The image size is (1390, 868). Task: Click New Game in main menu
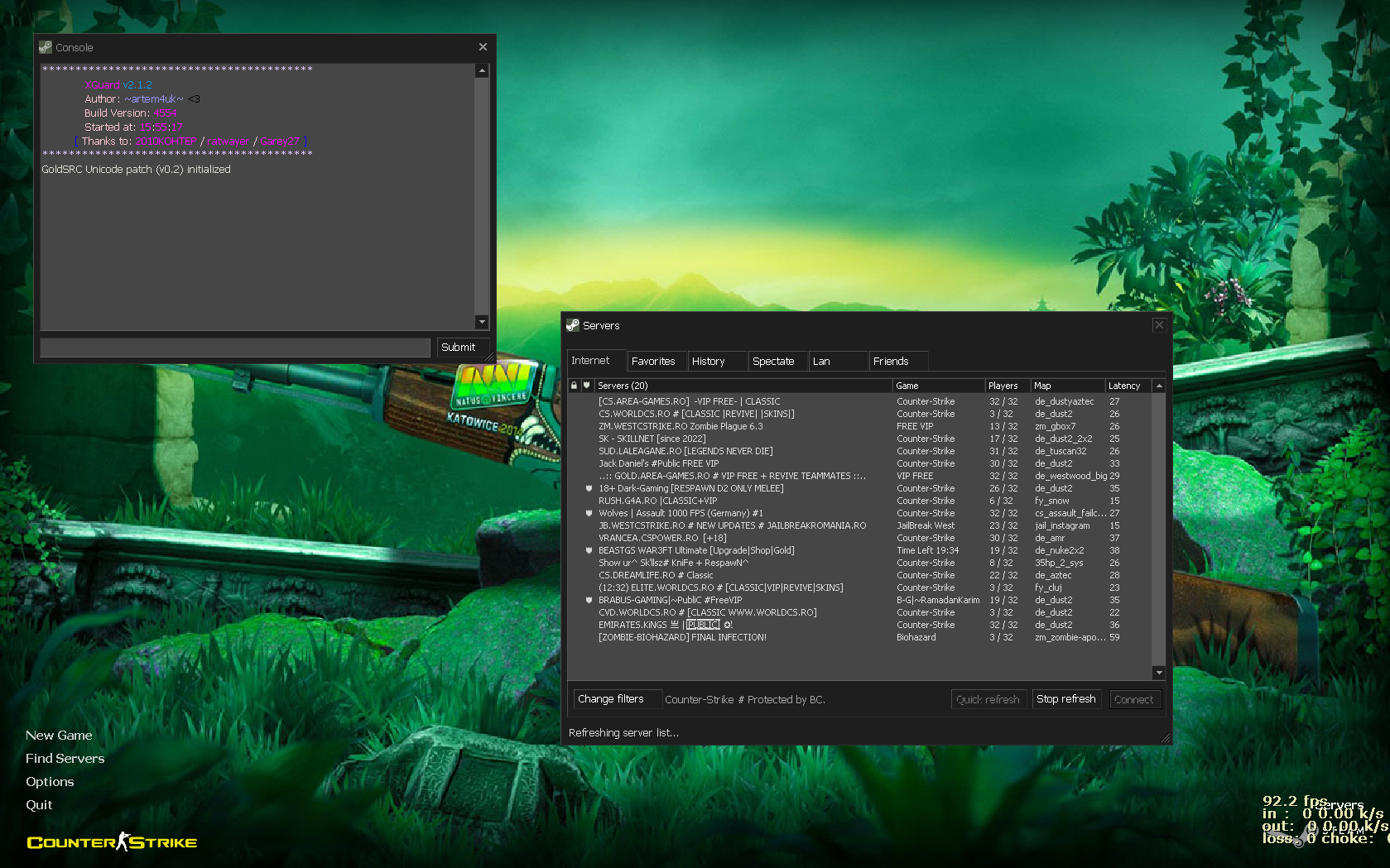pyautogui.click(x=59, y=735)
